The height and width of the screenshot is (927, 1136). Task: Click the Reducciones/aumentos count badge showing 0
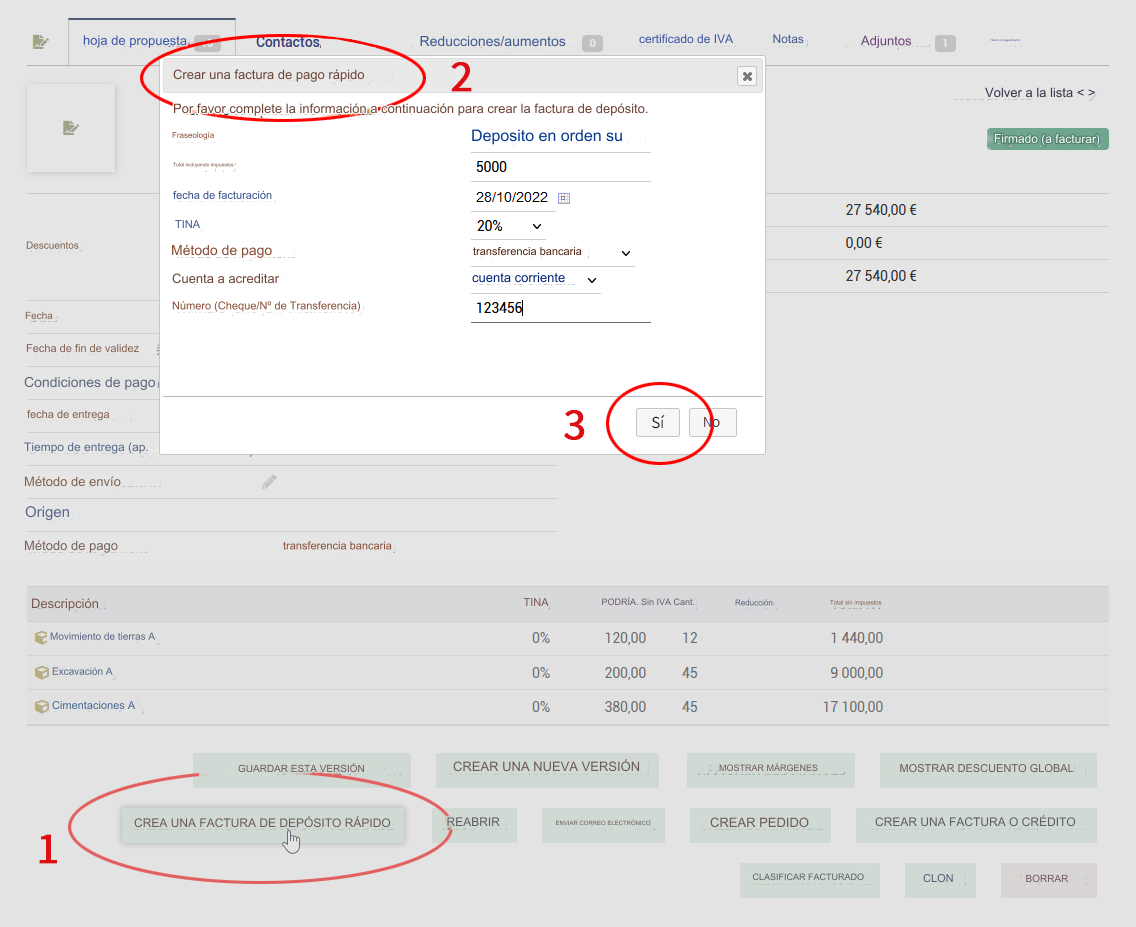pos(592,43)
